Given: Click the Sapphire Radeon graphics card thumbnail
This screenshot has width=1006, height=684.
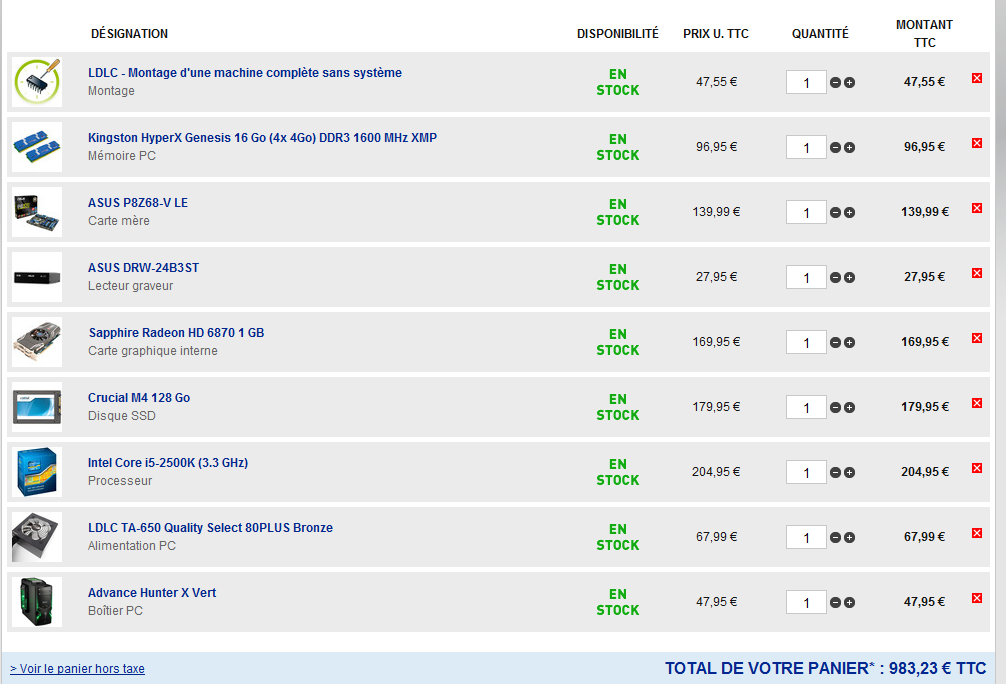Looking at the screenshot, I should [x=37, y=342].
